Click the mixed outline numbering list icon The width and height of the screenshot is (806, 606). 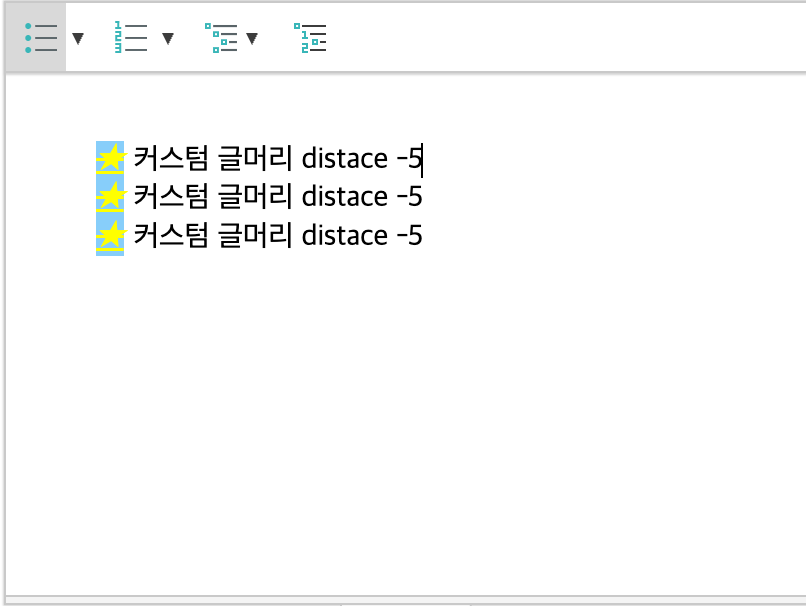point(311,38)
